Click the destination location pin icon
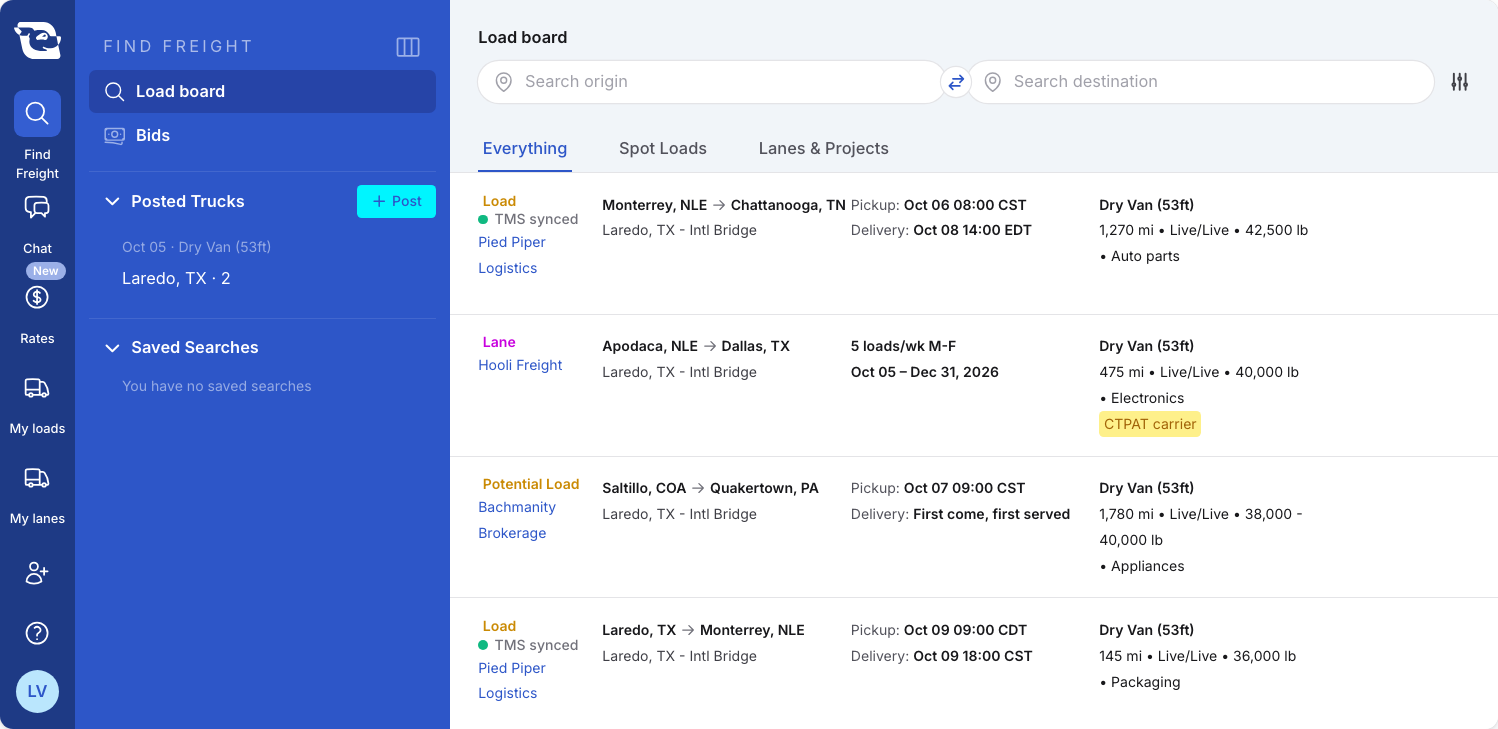 coord(993,82)
